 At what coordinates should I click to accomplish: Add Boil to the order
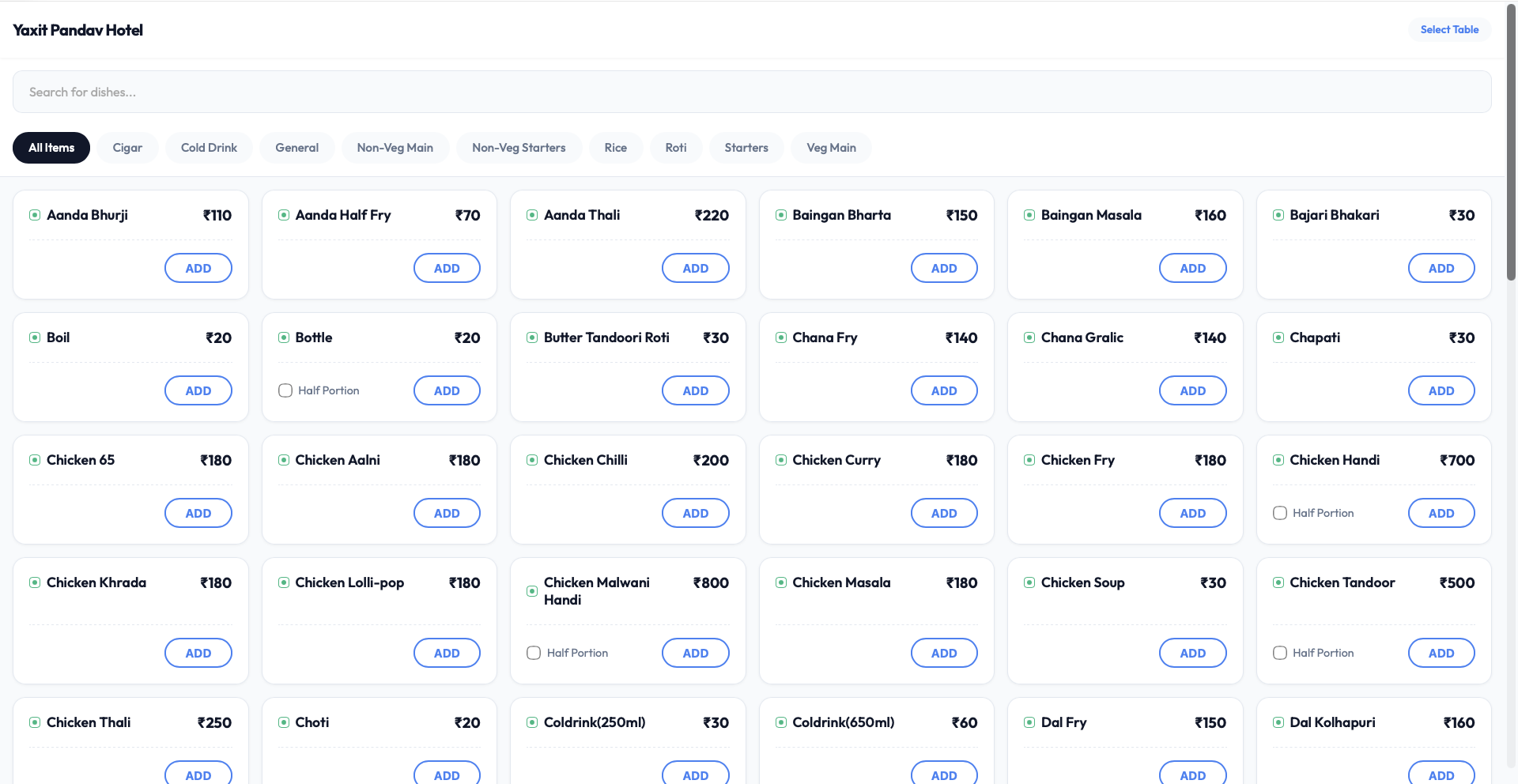pos(198,390)
